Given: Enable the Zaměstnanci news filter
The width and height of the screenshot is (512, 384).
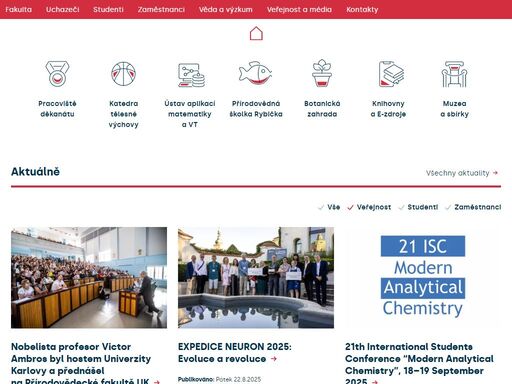Looking at the screenshot, I should click(473, 207).
